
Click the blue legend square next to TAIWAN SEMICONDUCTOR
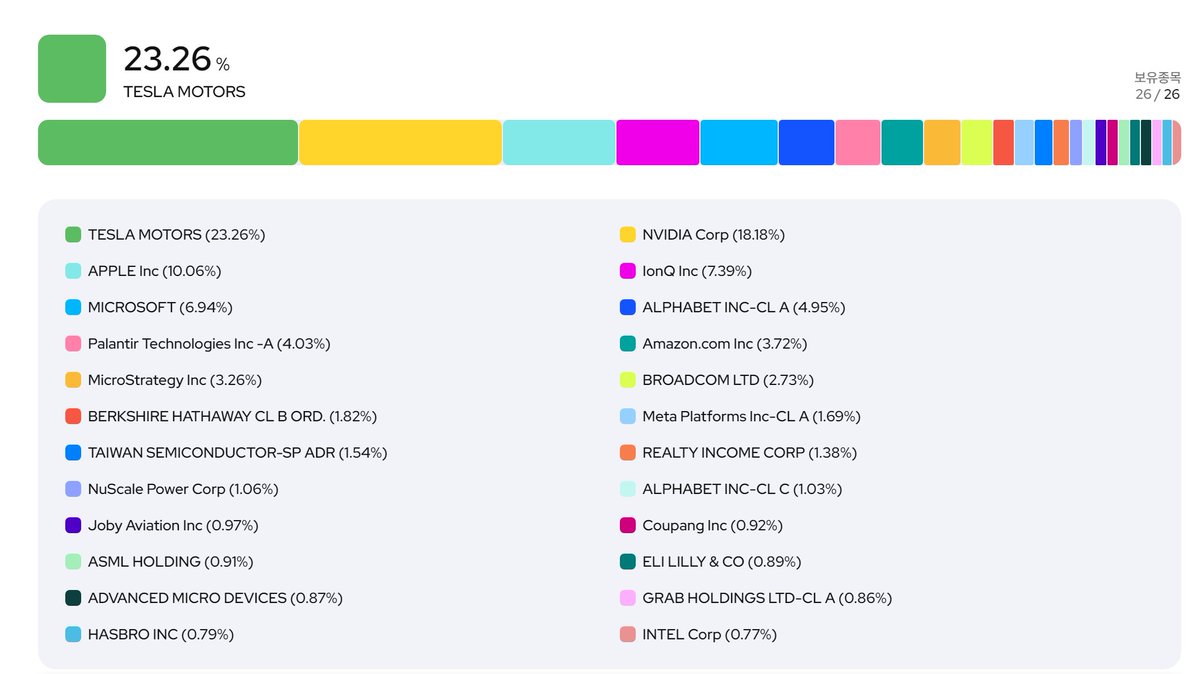[x=73, y=453]
